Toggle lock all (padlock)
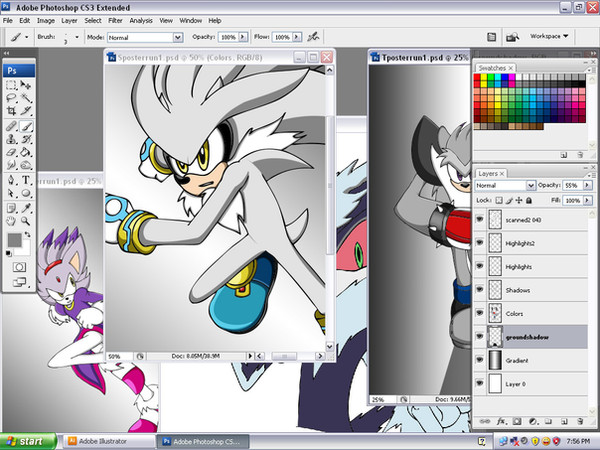600x450 pixels. (529, 200)
